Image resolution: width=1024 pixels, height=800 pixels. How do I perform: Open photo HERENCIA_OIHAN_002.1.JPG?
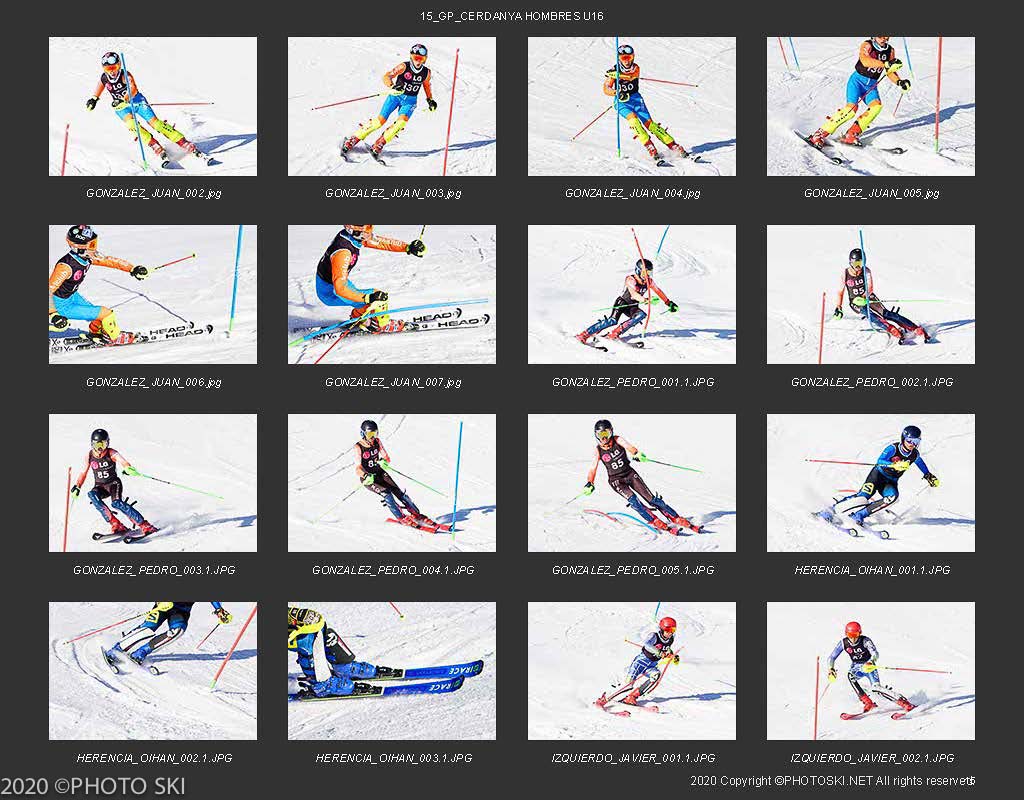153,671
